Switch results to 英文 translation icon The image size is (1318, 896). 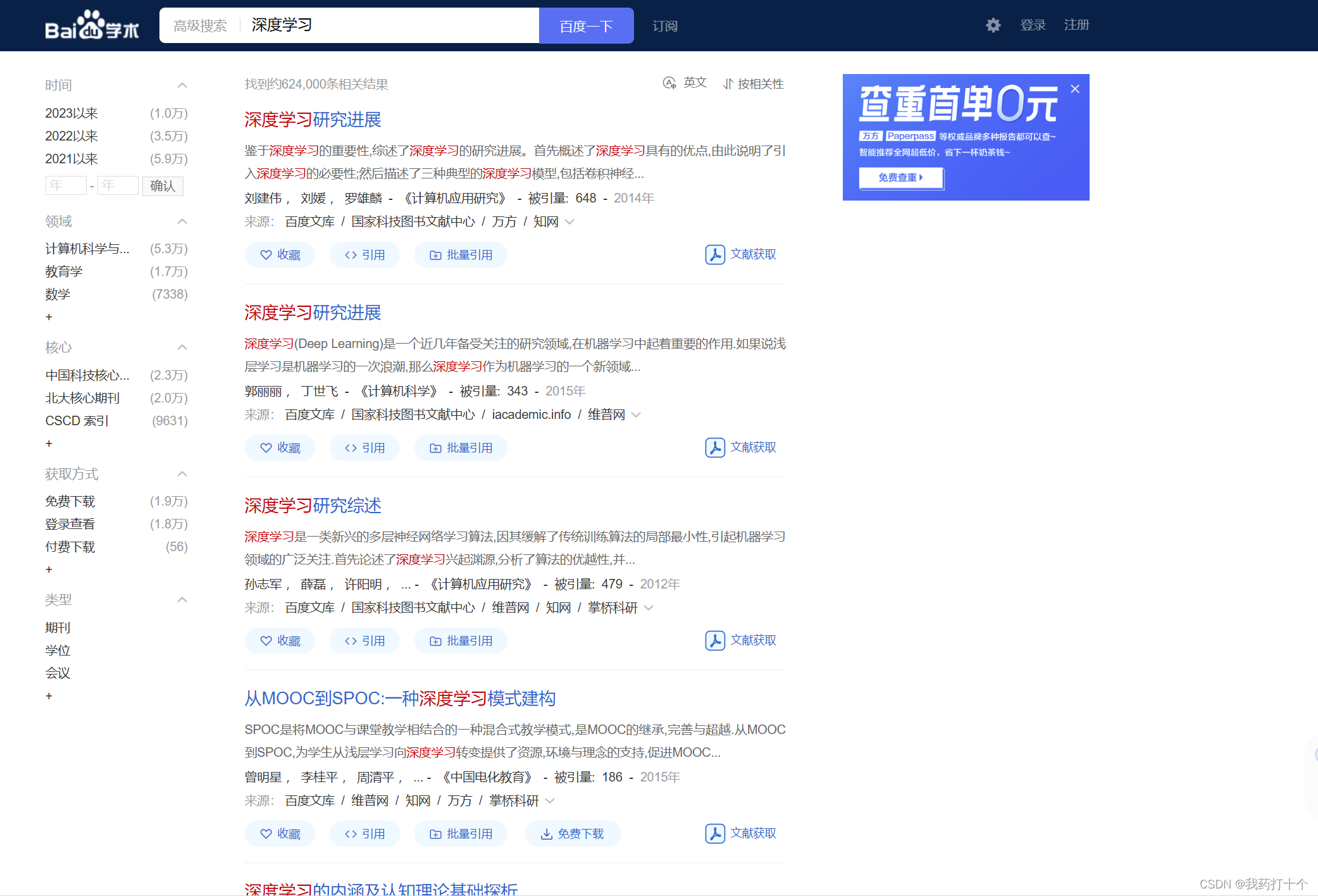point(669,83)
